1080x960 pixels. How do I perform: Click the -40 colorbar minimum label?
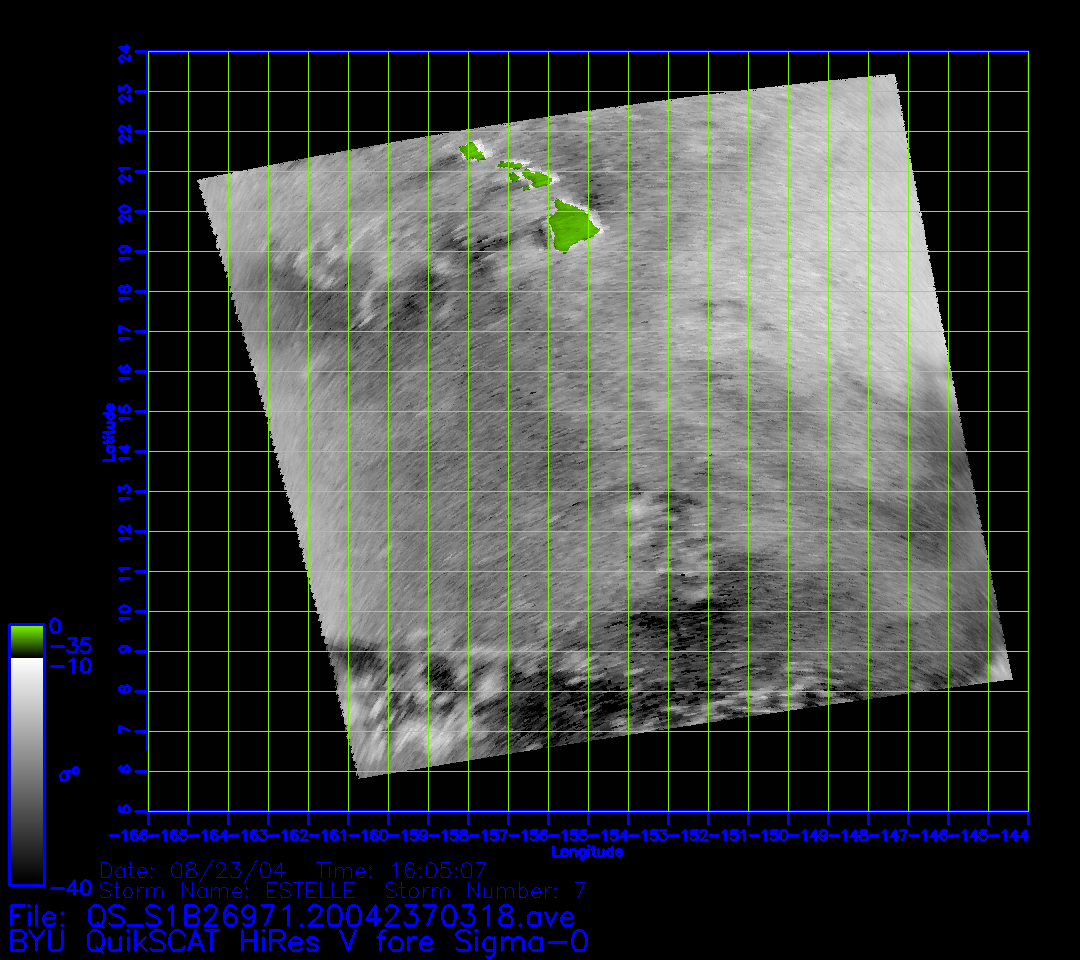[71, 887]
